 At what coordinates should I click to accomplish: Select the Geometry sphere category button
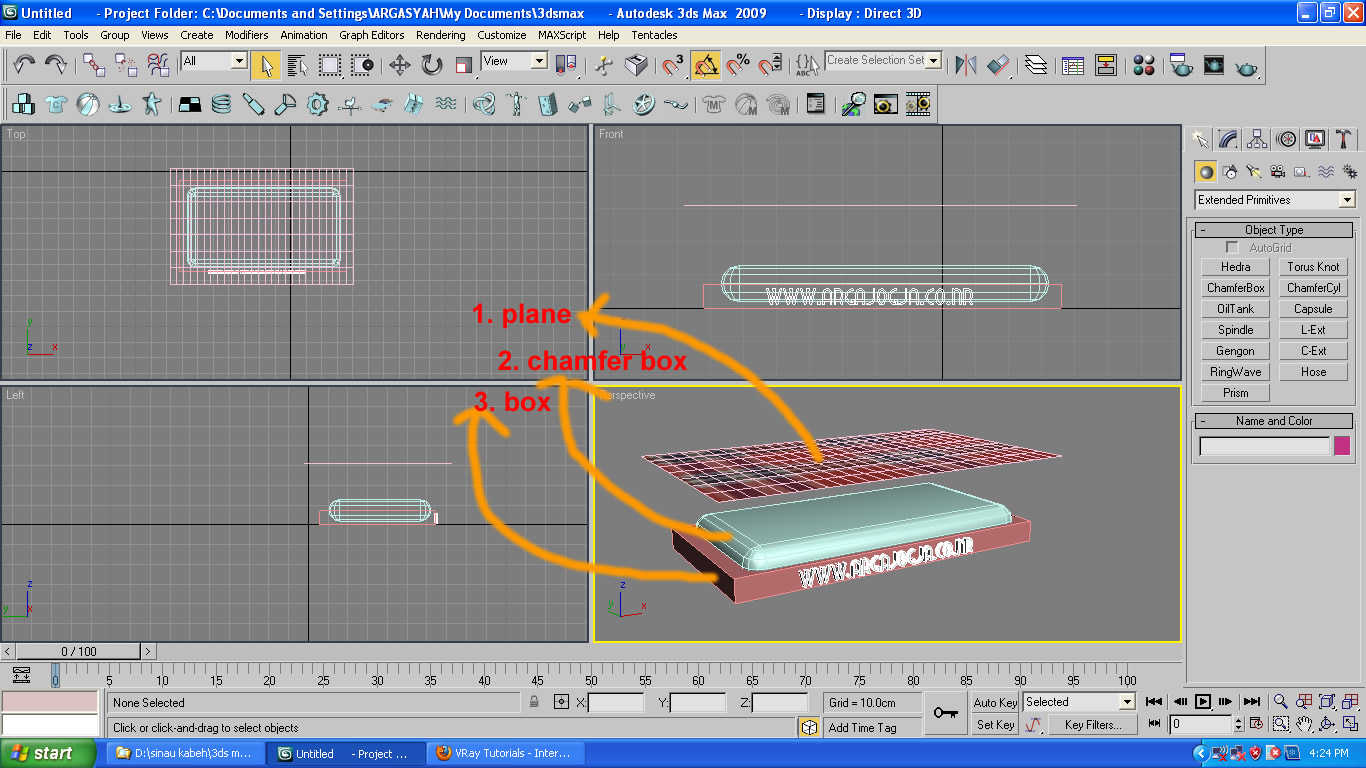coord(1206,172)
